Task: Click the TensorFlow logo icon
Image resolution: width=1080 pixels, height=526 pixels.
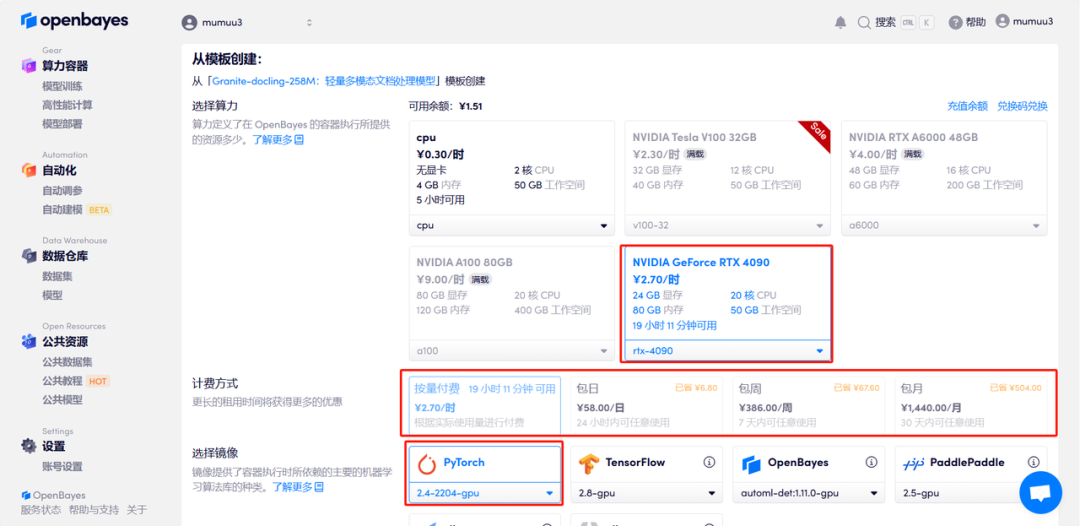Action: 589,465
